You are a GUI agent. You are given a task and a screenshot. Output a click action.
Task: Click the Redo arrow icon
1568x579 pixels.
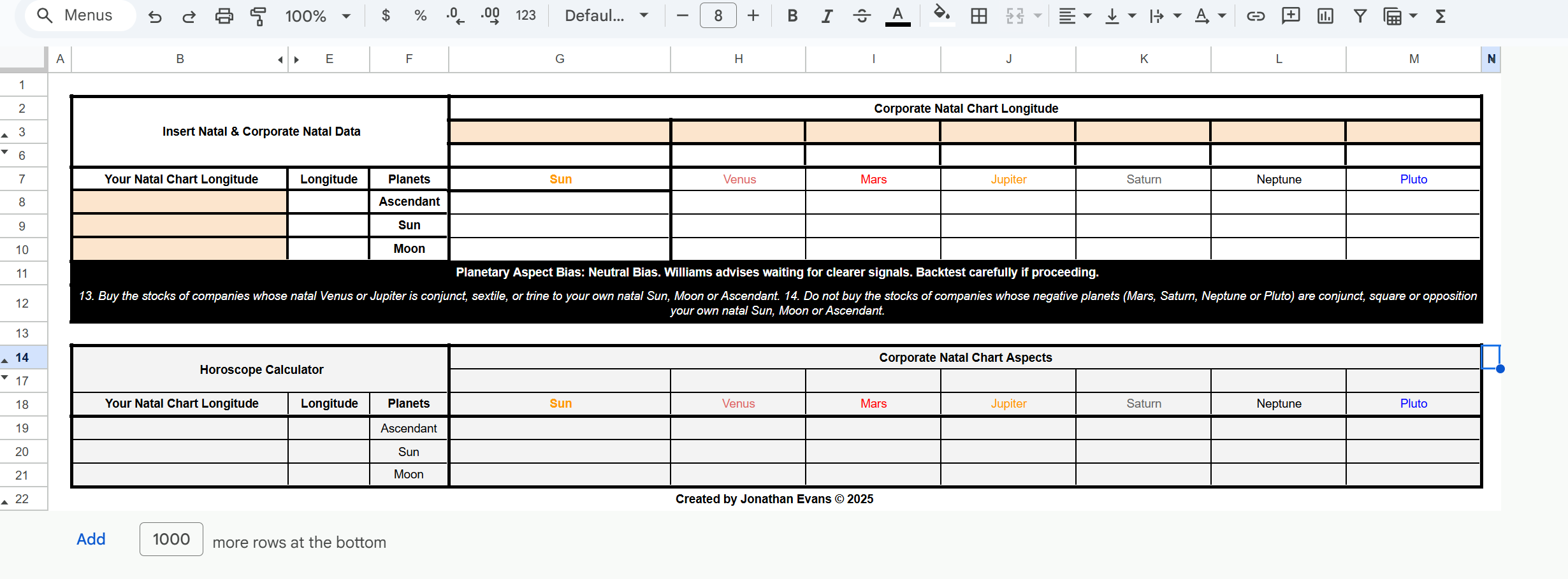189,16
